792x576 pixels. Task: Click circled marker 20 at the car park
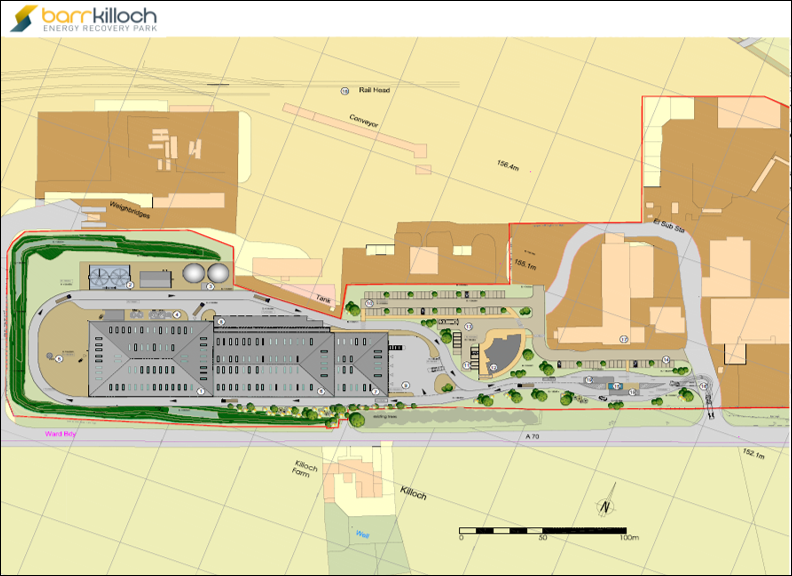click(x=369, y=301)
